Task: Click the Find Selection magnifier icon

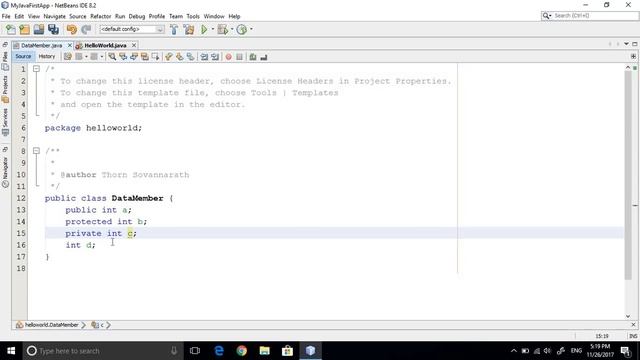Action: coord(112,57)
